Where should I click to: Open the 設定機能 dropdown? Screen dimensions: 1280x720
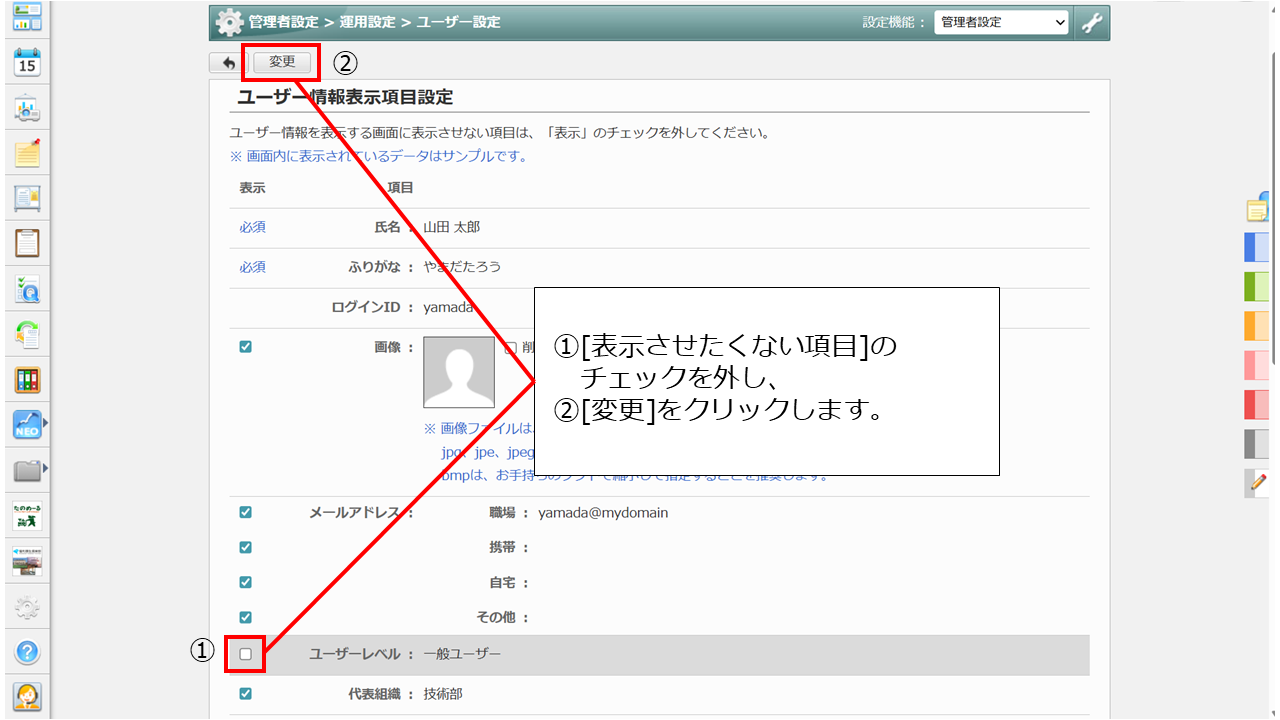1001,22
